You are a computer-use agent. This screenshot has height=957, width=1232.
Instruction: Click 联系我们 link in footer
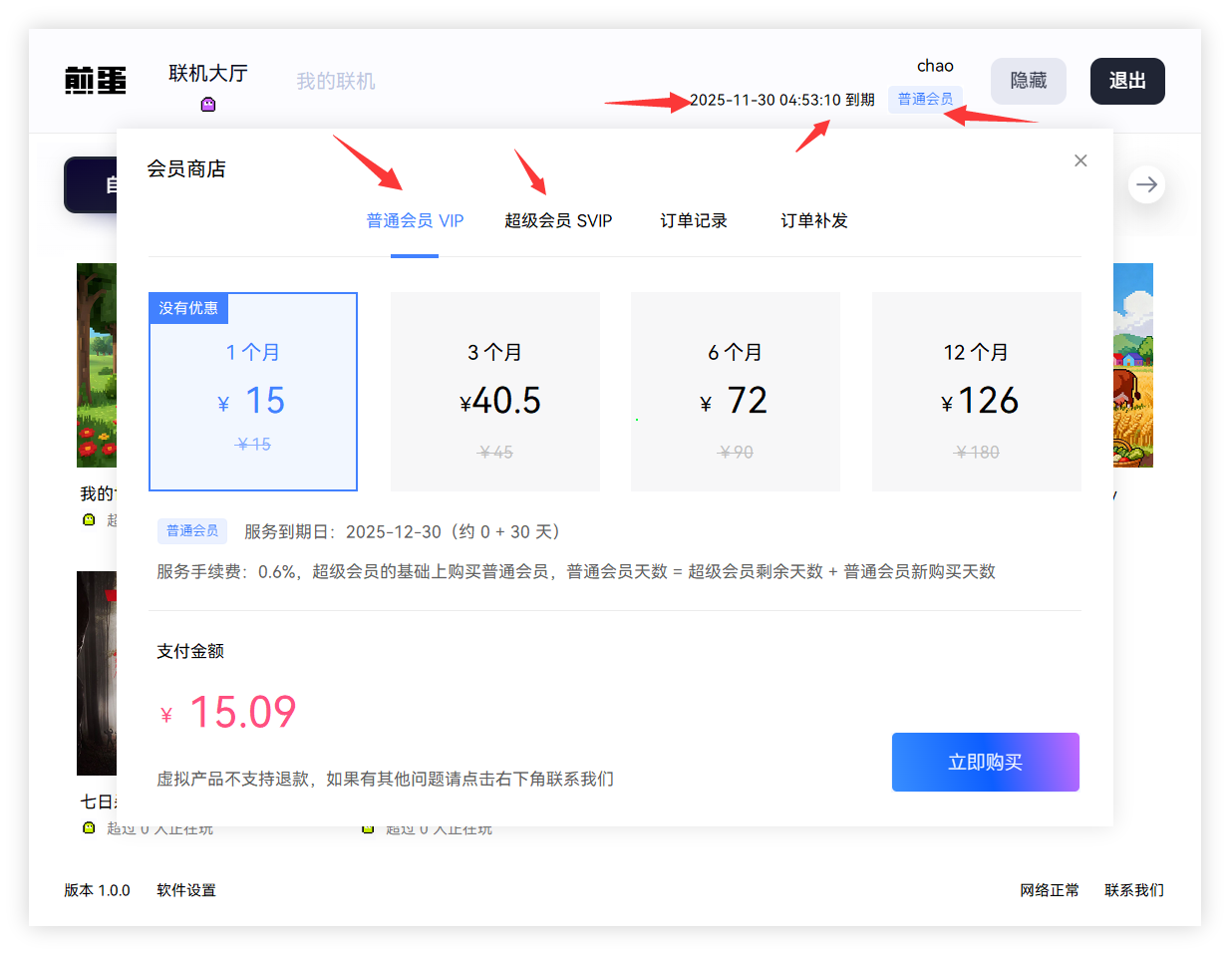pos(1133,890)
